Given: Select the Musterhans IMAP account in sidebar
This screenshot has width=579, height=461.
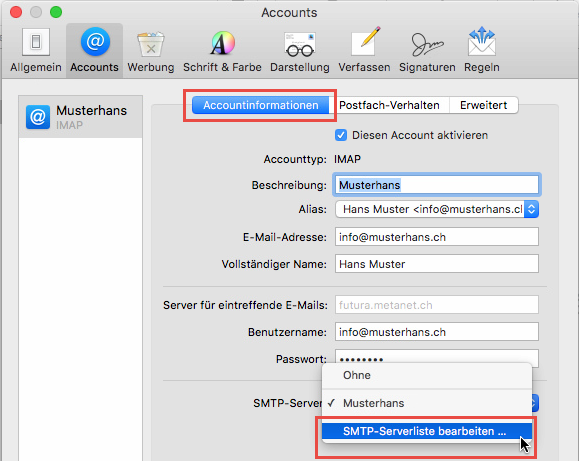Looking at the screenshot, I should (x=80, y=117).
